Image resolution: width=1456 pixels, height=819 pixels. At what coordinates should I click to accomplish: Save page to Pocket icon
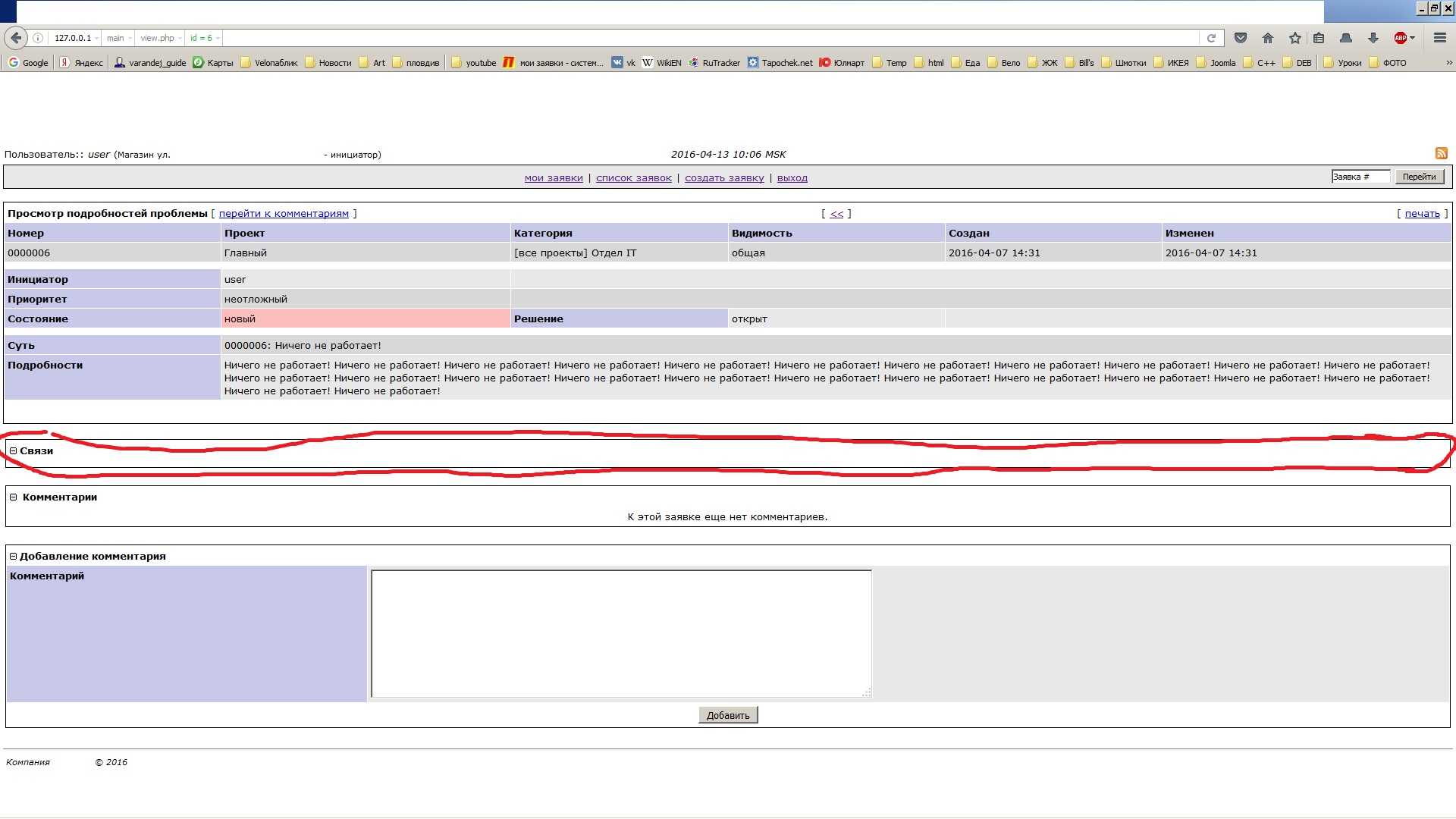coord(1241,38)
